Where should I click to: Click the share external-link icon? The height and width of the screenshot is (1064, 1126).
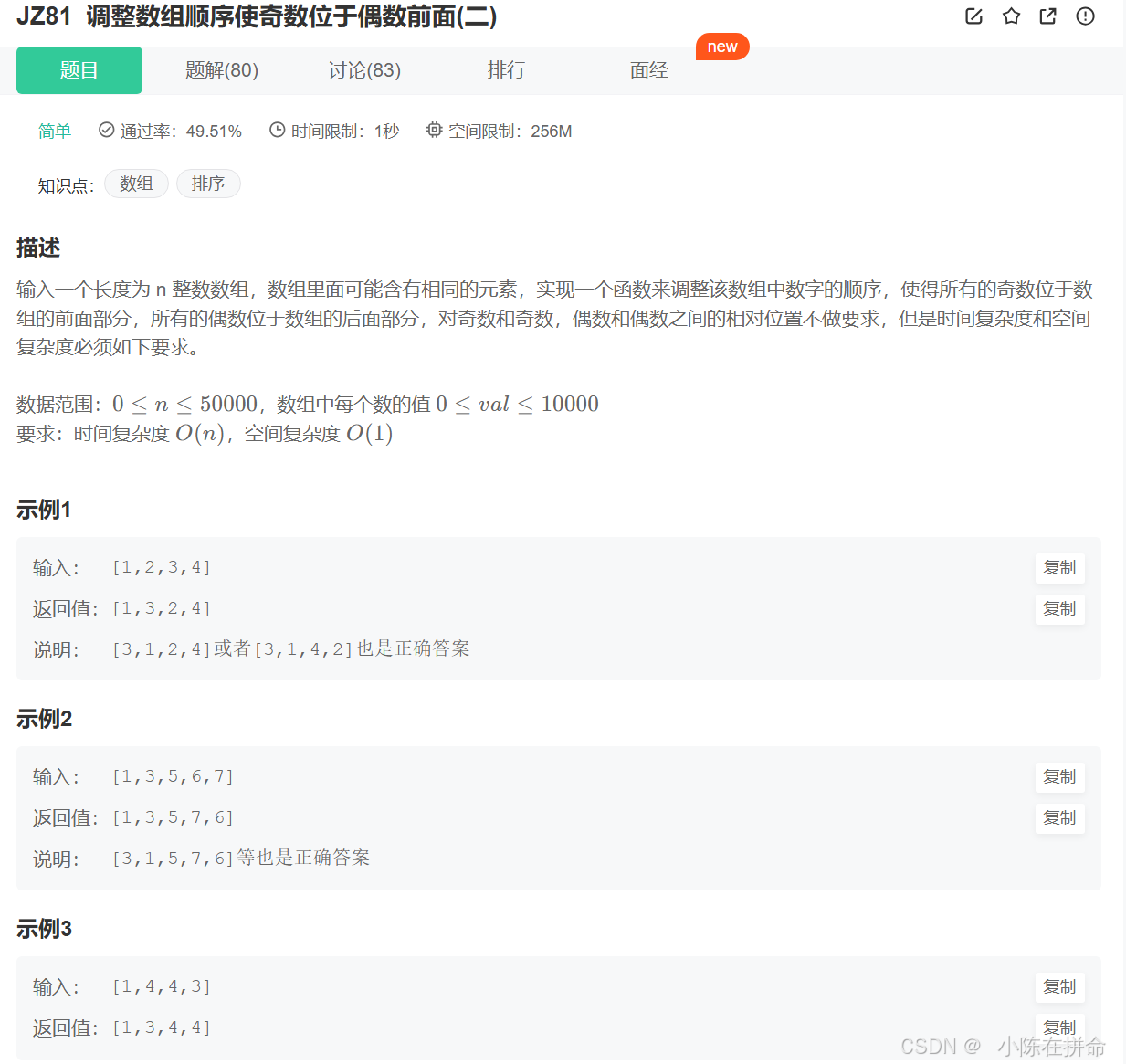tap(1047, 16)
